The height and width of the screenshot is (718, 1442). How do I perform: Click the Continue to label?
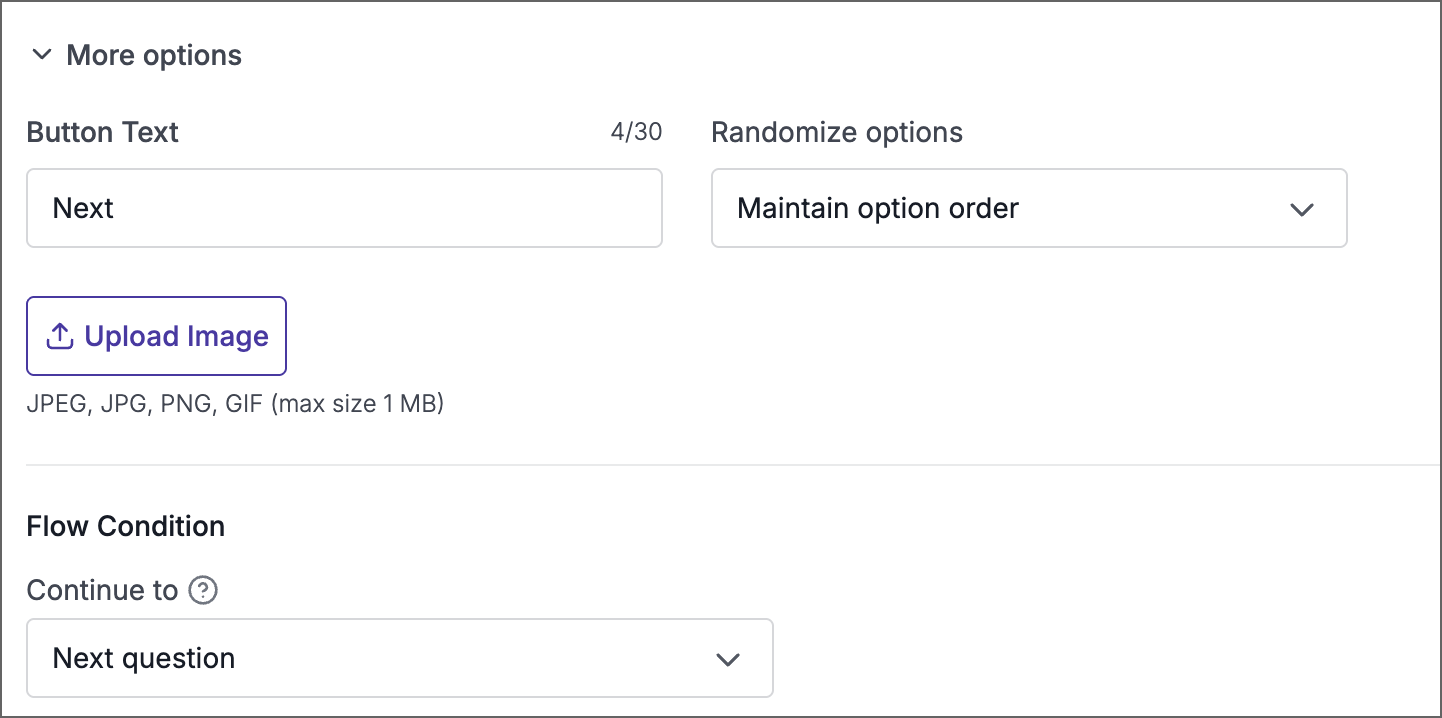pyautogui.click(x=100, y=590)
